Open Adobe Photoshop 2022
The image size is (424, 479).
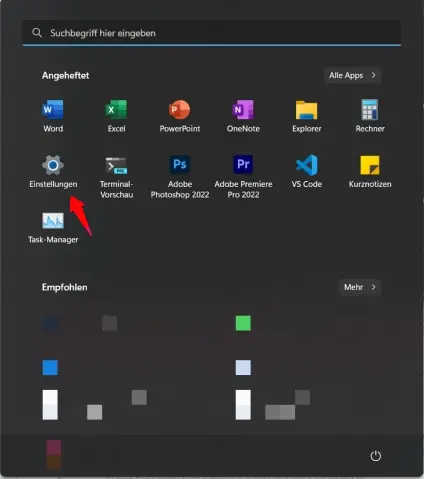pyautogui.click(x=180, y=177)
